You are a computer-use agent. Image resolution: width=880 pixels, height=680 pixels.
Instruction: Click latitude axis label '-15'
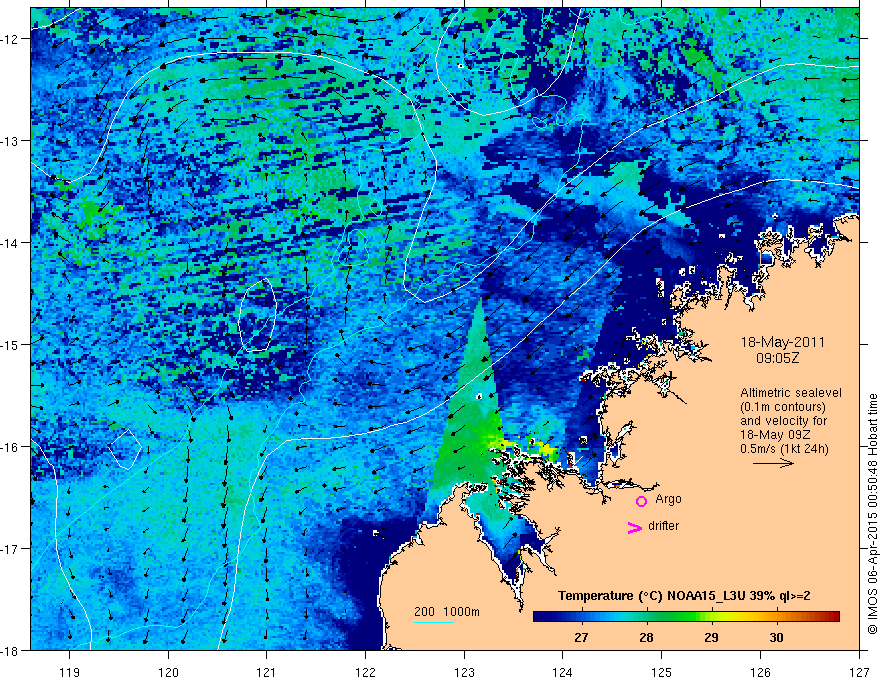point(11,344)
